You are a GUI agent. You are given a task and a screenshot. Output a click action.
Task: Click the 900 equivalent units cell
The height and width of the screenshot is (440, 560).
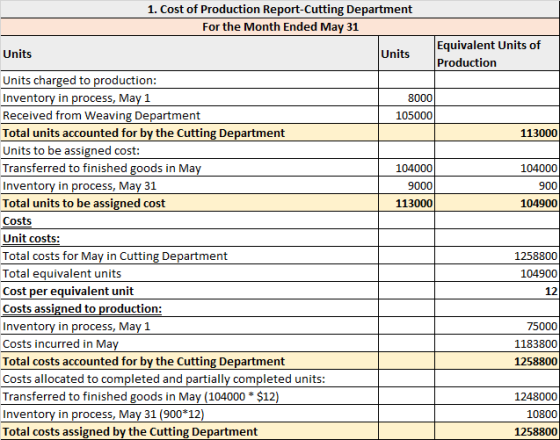coord(497,185)
